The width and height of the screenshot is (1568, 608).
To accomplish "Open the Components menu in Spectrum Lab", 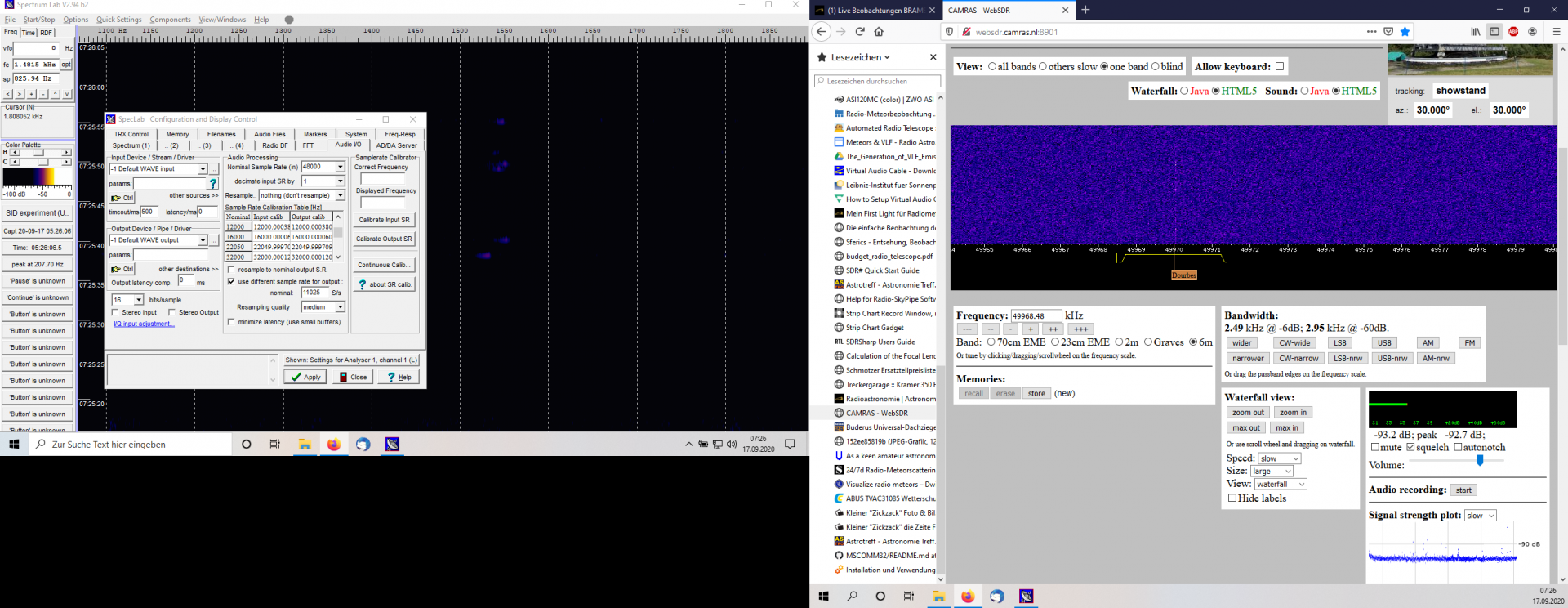I will pos(170,20).
